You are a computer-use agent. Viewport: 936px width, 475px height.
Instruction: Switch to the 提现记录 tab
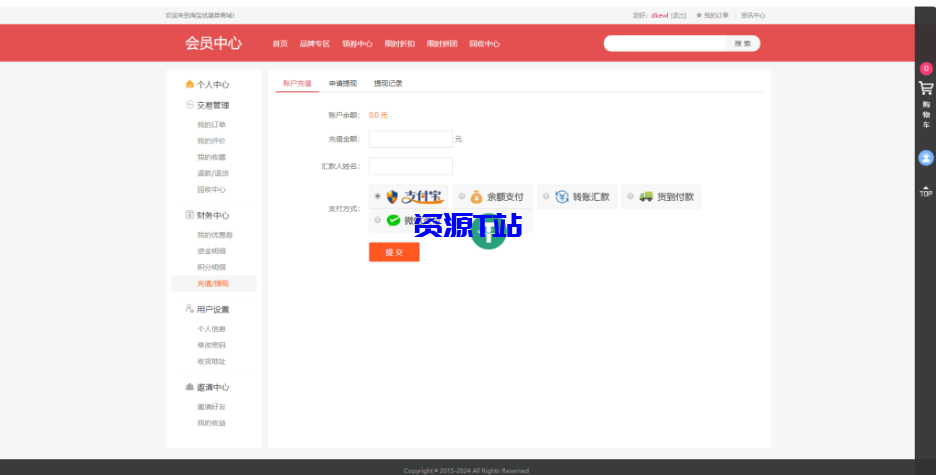pyautogui.click(x=388, y=84)
